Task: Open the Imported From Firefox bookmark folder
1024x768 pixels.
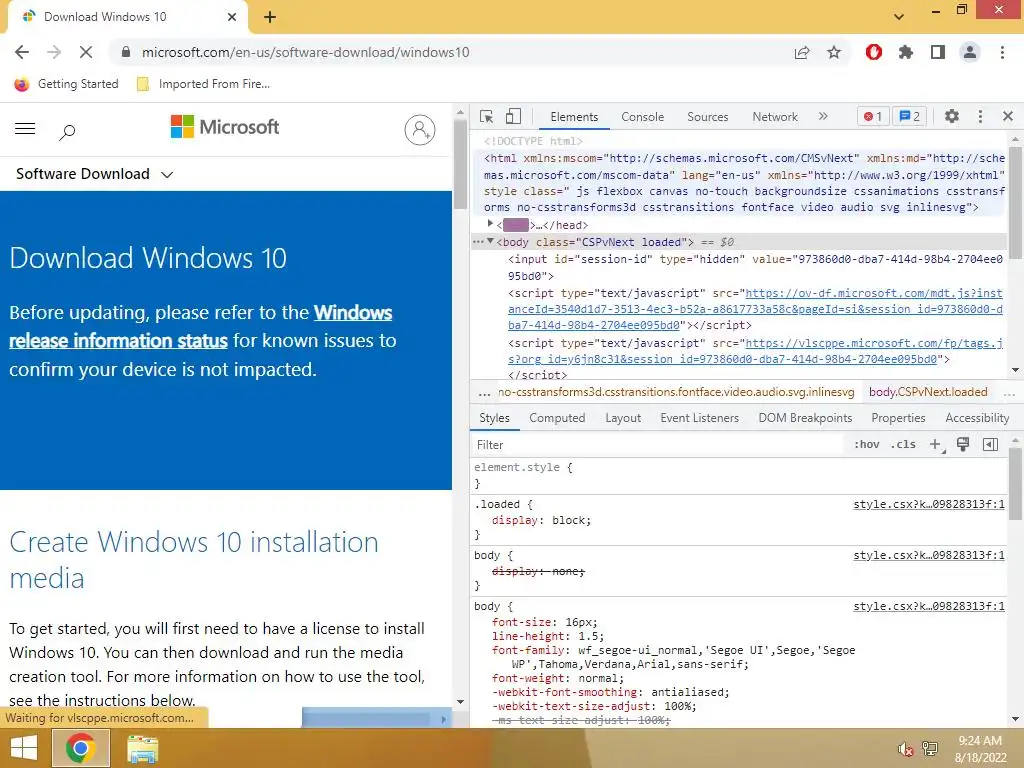Action: pyautogui.click(x=203, y=84)
